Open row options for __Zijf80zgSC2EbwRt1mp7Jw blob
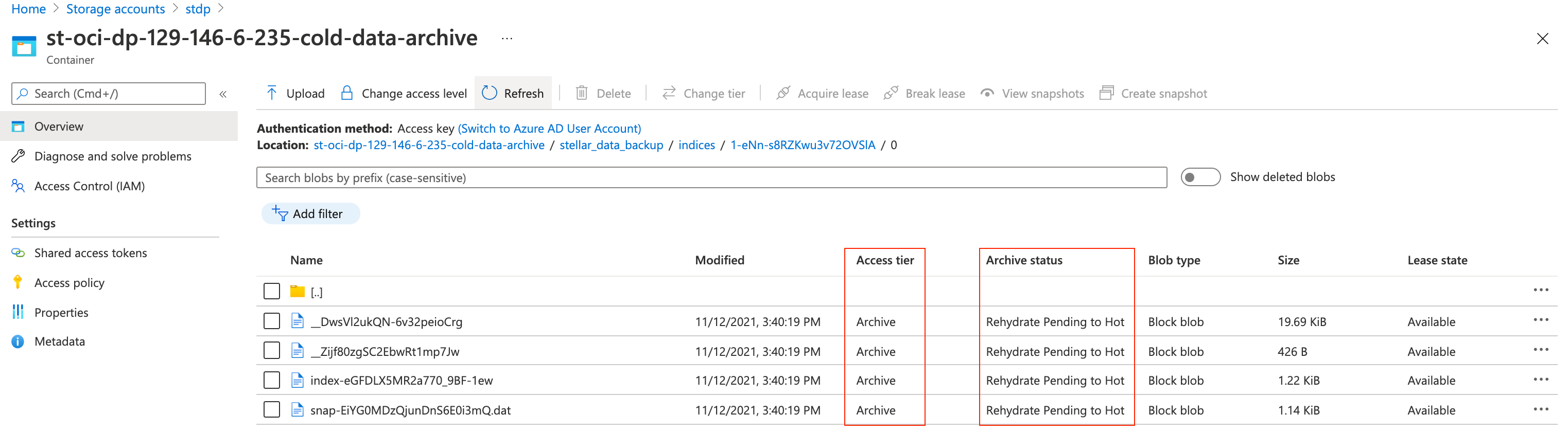The image size is (1568, 432). pyautogui.click(x=1540, y=350)
